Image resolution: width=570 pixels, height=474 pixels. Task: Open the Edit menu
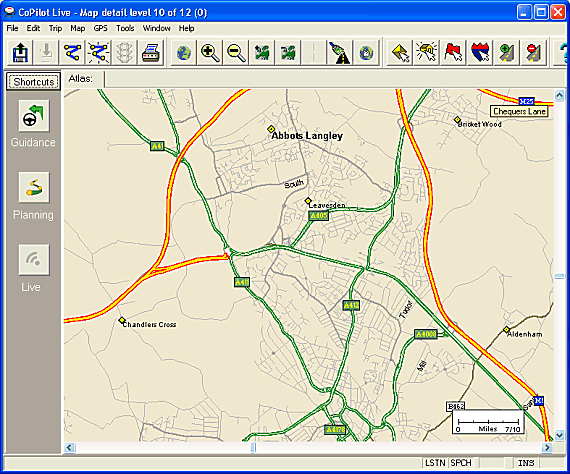[x=33, y=28]
